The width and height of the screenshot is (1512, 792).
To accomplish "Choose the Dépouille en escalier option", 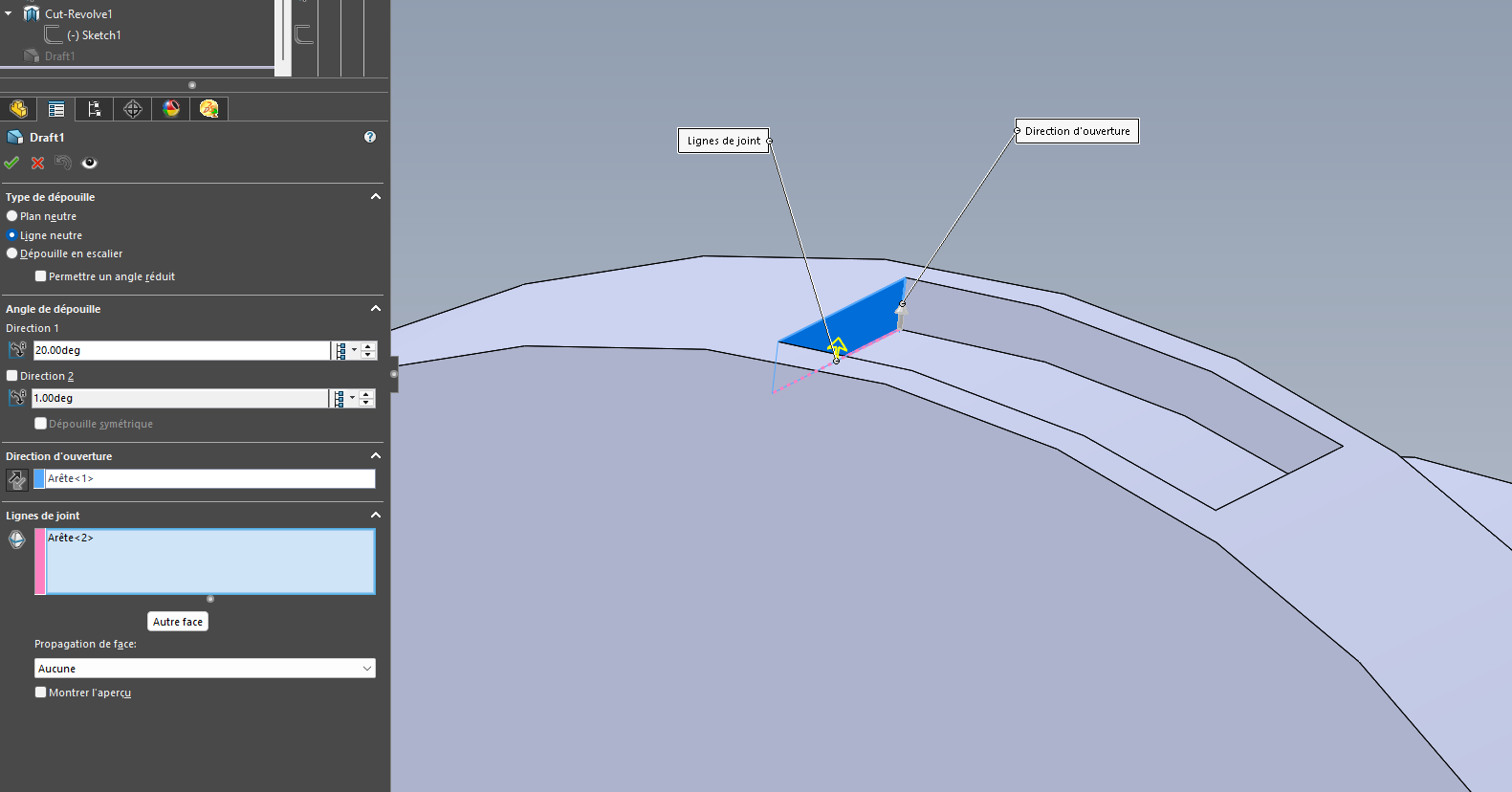I will (12, 253).
